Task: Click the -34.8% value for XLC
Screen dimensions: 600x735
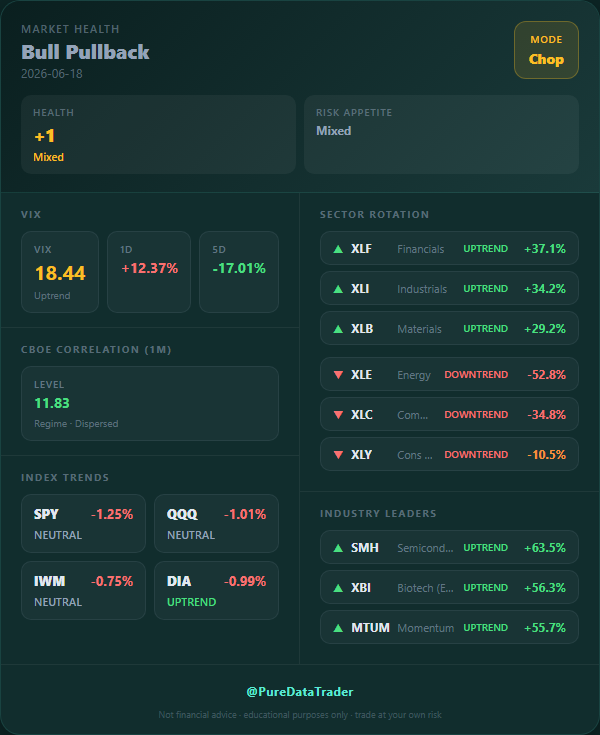Action: point(547,414)
